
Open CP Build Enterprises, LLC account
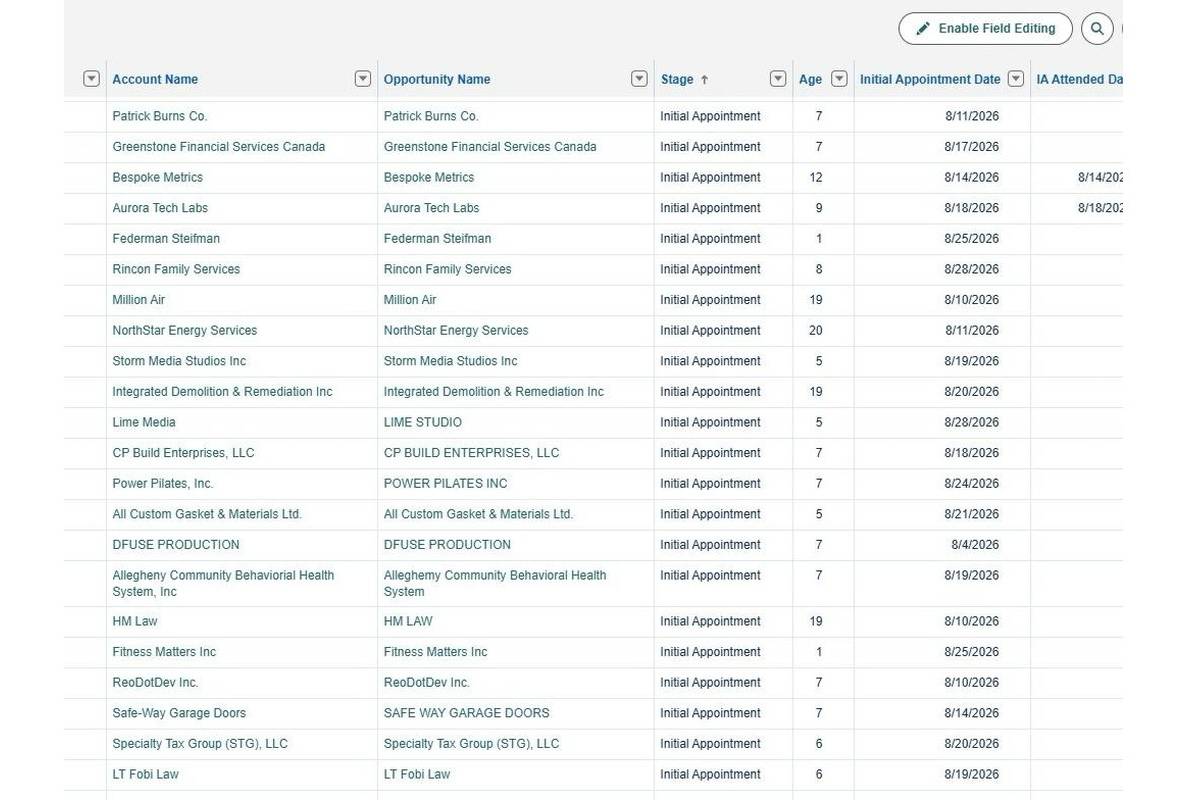tap(183, 453)
